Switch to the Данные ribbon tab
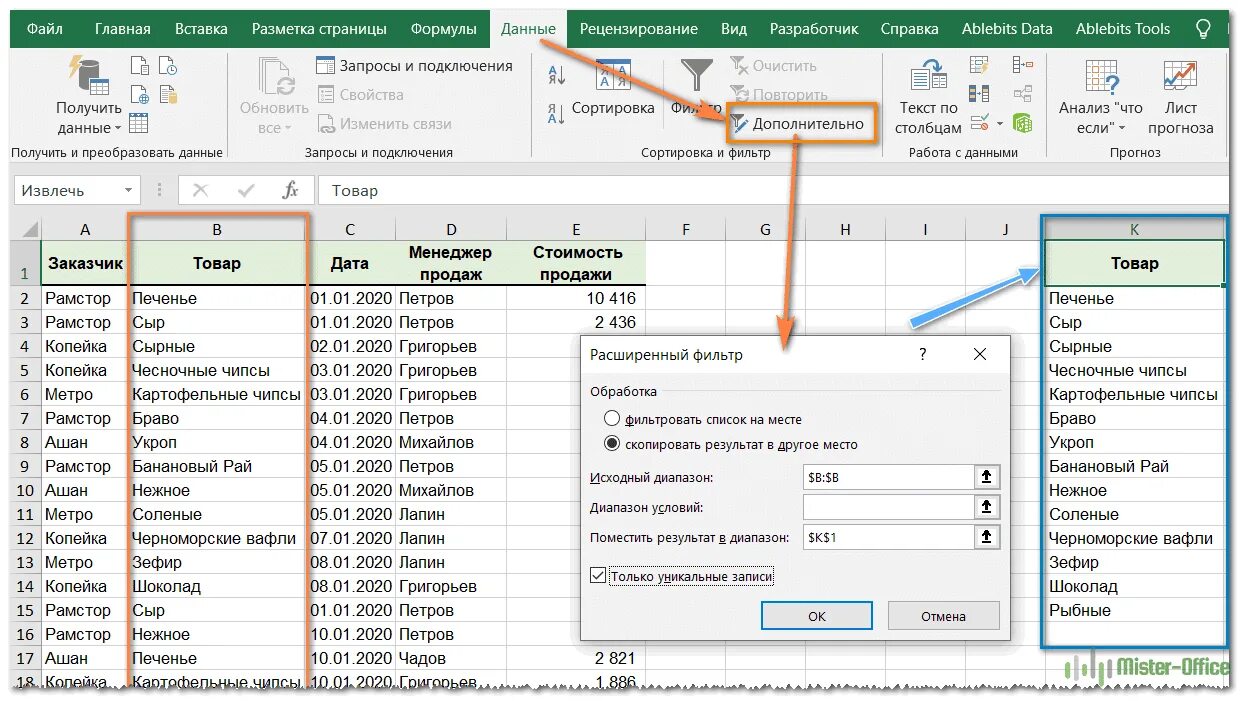Image resolution: width=1240 pixels, height=706 pixels. [528, 29]
